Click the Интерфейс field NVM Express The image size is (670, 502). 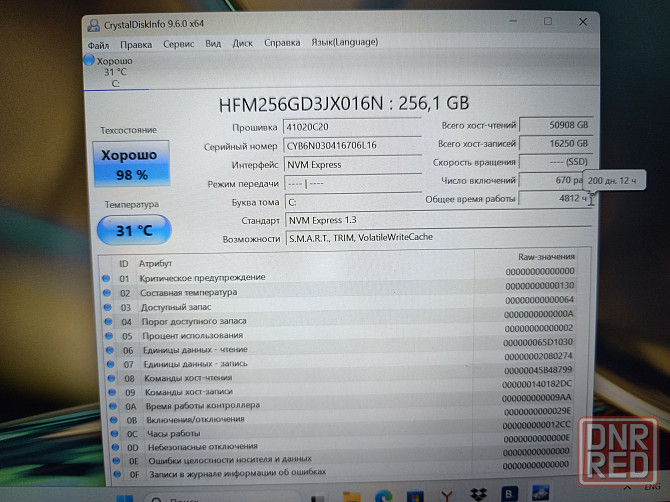pos(353,164)
